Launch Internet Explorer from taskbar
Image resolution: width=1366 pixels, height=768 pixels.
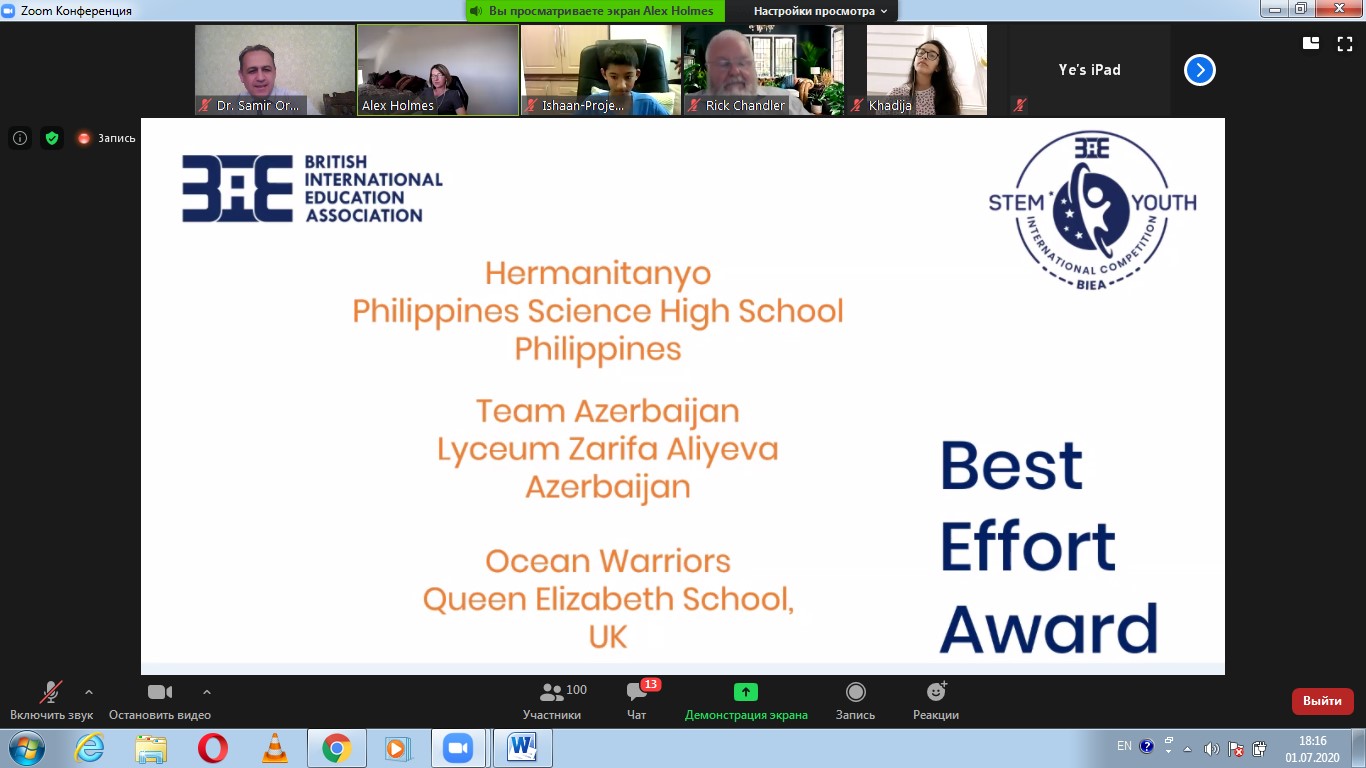(90, 748)
